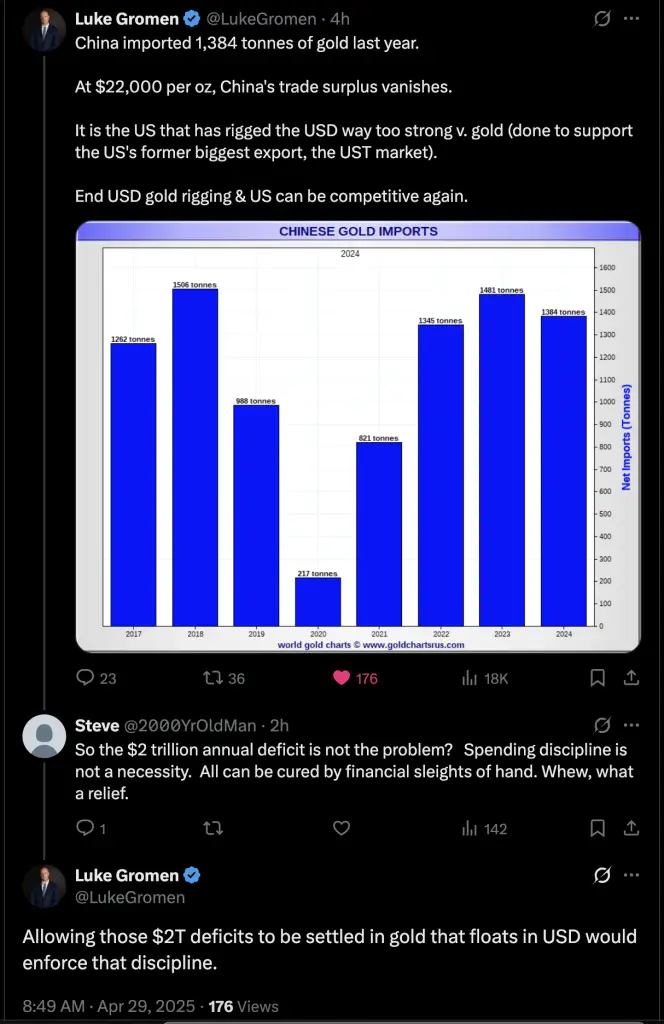Reply to Luke Gromen's gold imports tweet
Viewport: 664px width, 1024px height.
point(96,678)
